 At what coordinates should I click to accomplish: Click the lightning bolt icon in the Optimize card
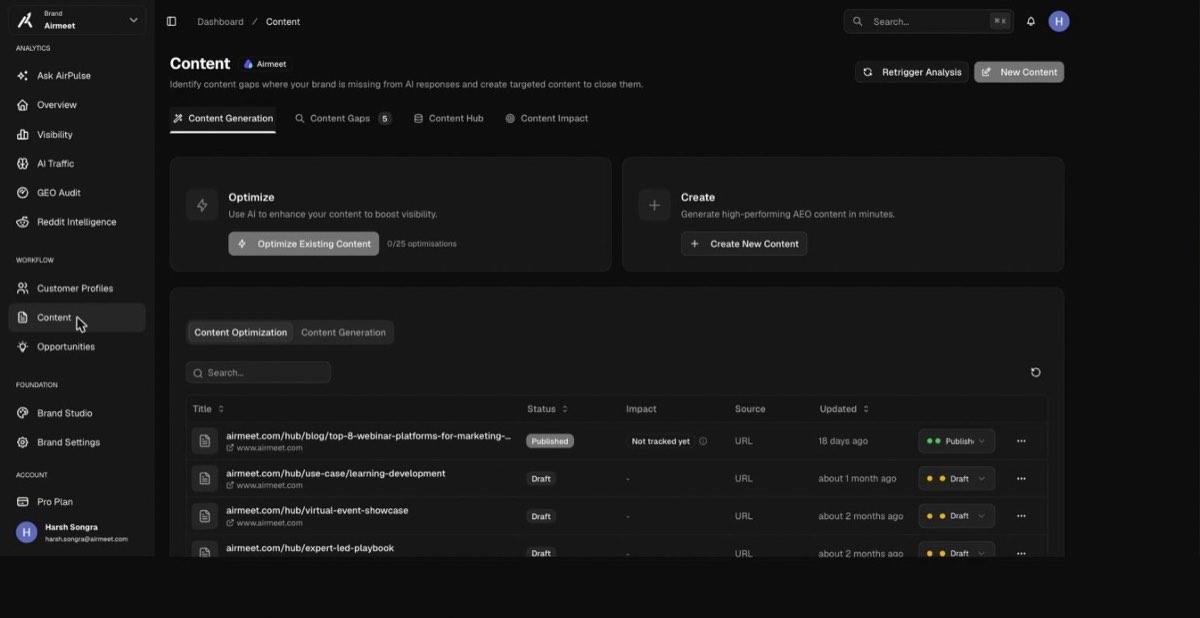point(202,205)
